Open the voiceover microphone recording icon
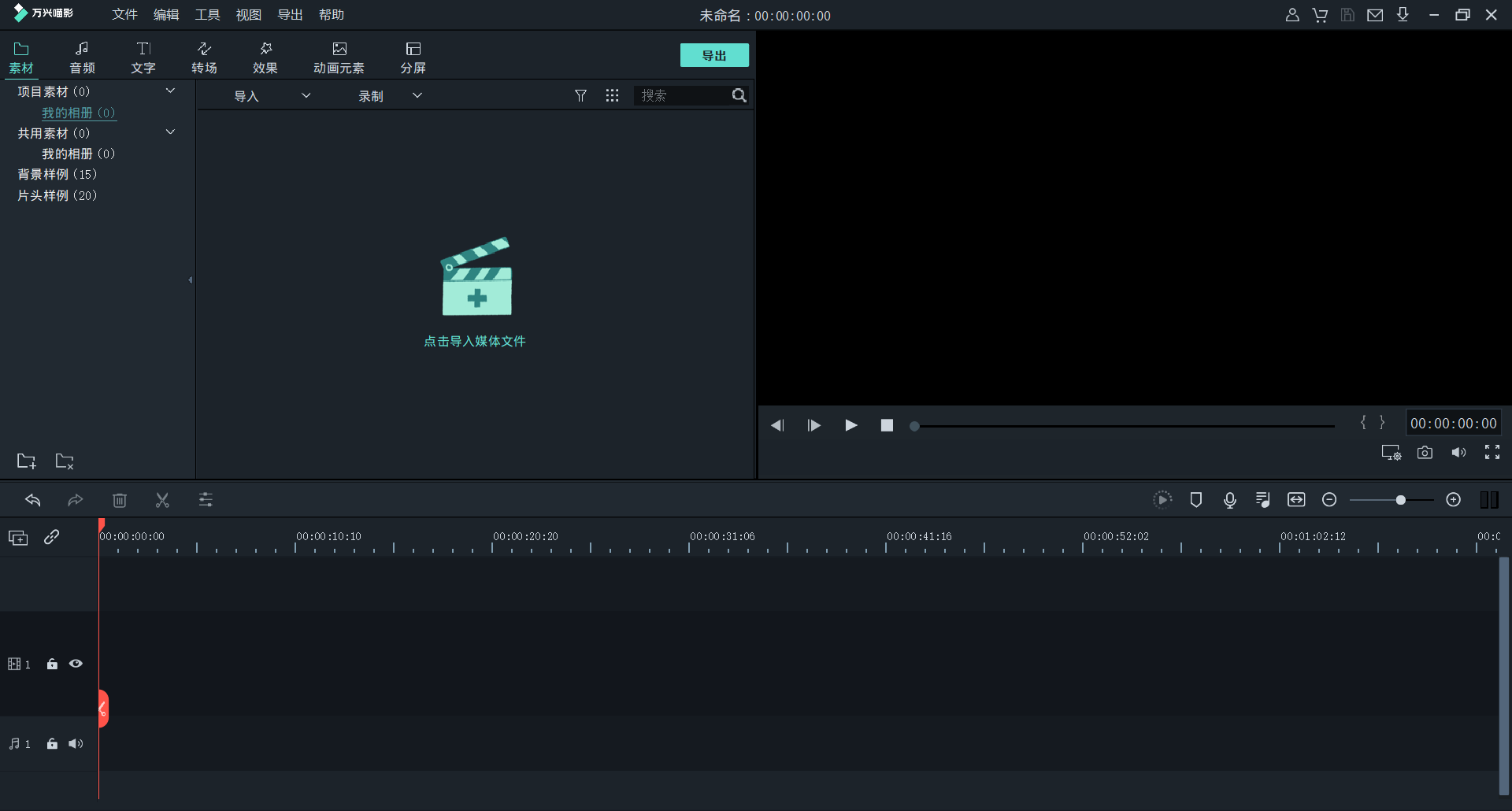Viewport: 1512px width, 811px height. (1229, 500)
